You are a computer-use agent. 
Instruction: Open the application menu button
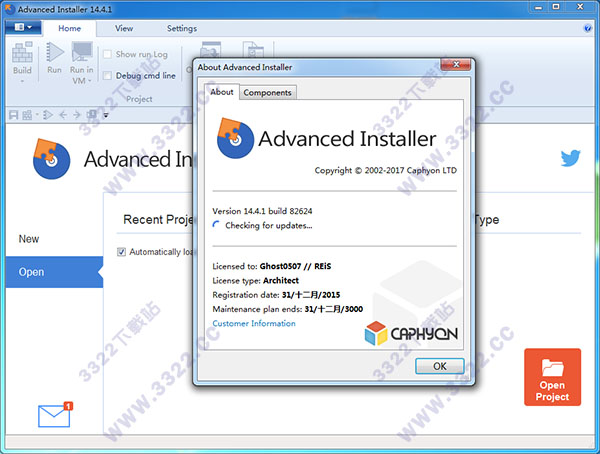pyautogui.click(x=23, y=27)
